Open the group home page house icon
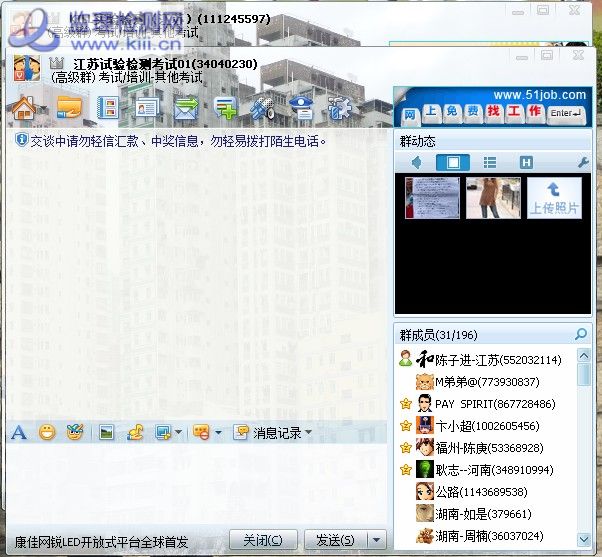Viewport: 602px width, 557px height. (x=23, y=107)
